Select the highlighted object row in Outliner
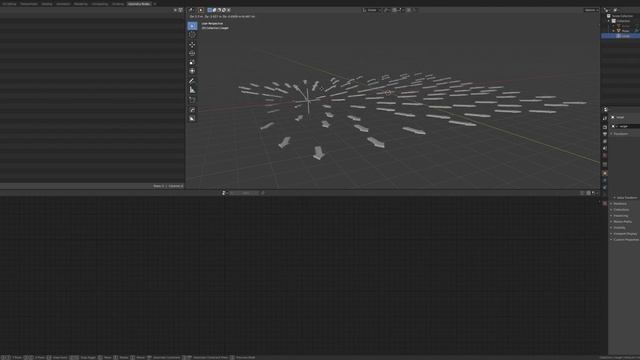This screenshot has width=640, height=360. [621, 36]
